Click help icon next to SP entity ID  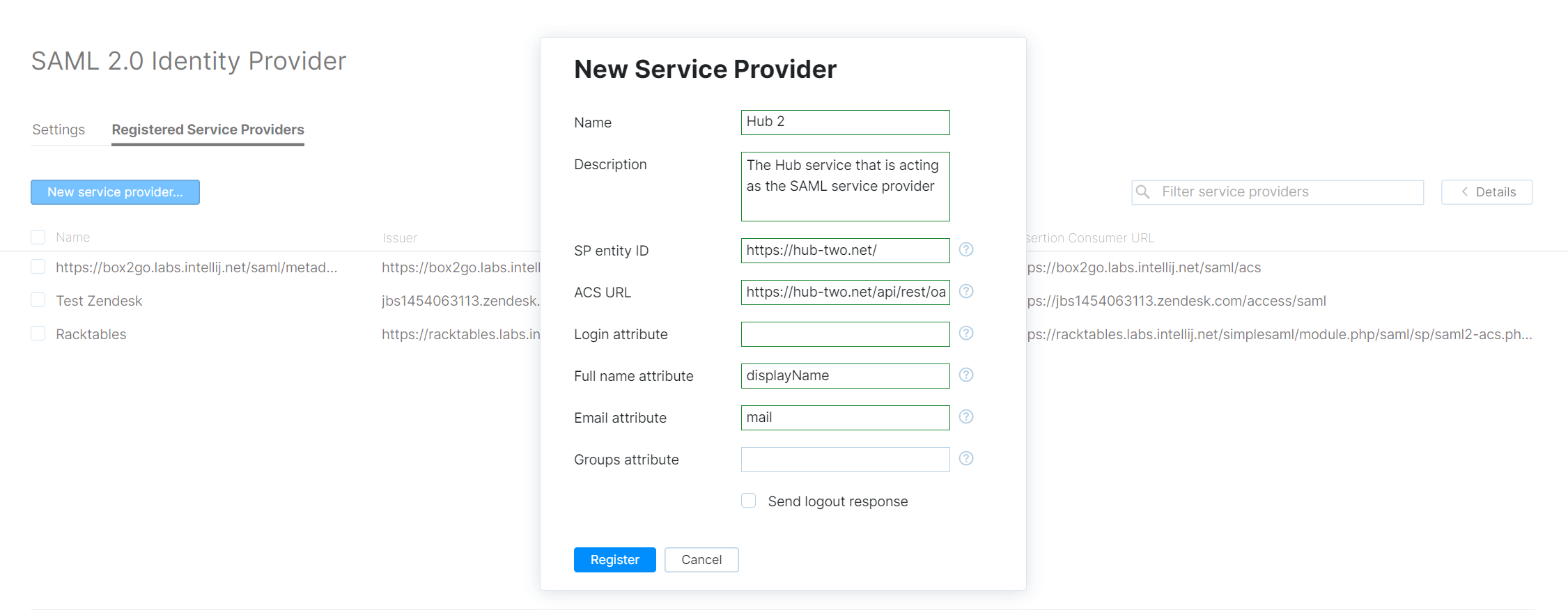[x=965, y=249]
